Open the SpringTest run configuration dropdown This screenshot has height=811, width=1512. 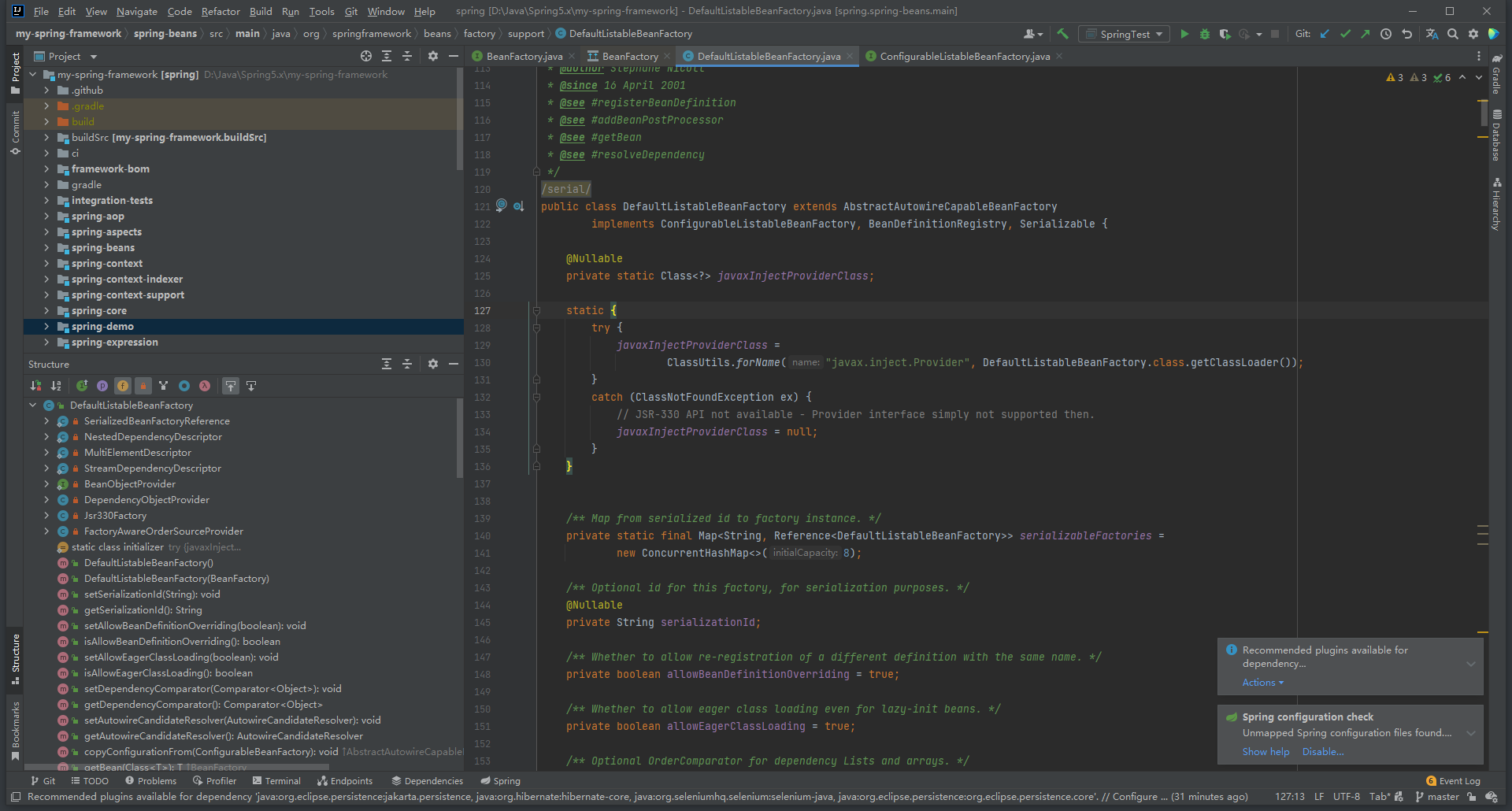[x=1125, y=34]
